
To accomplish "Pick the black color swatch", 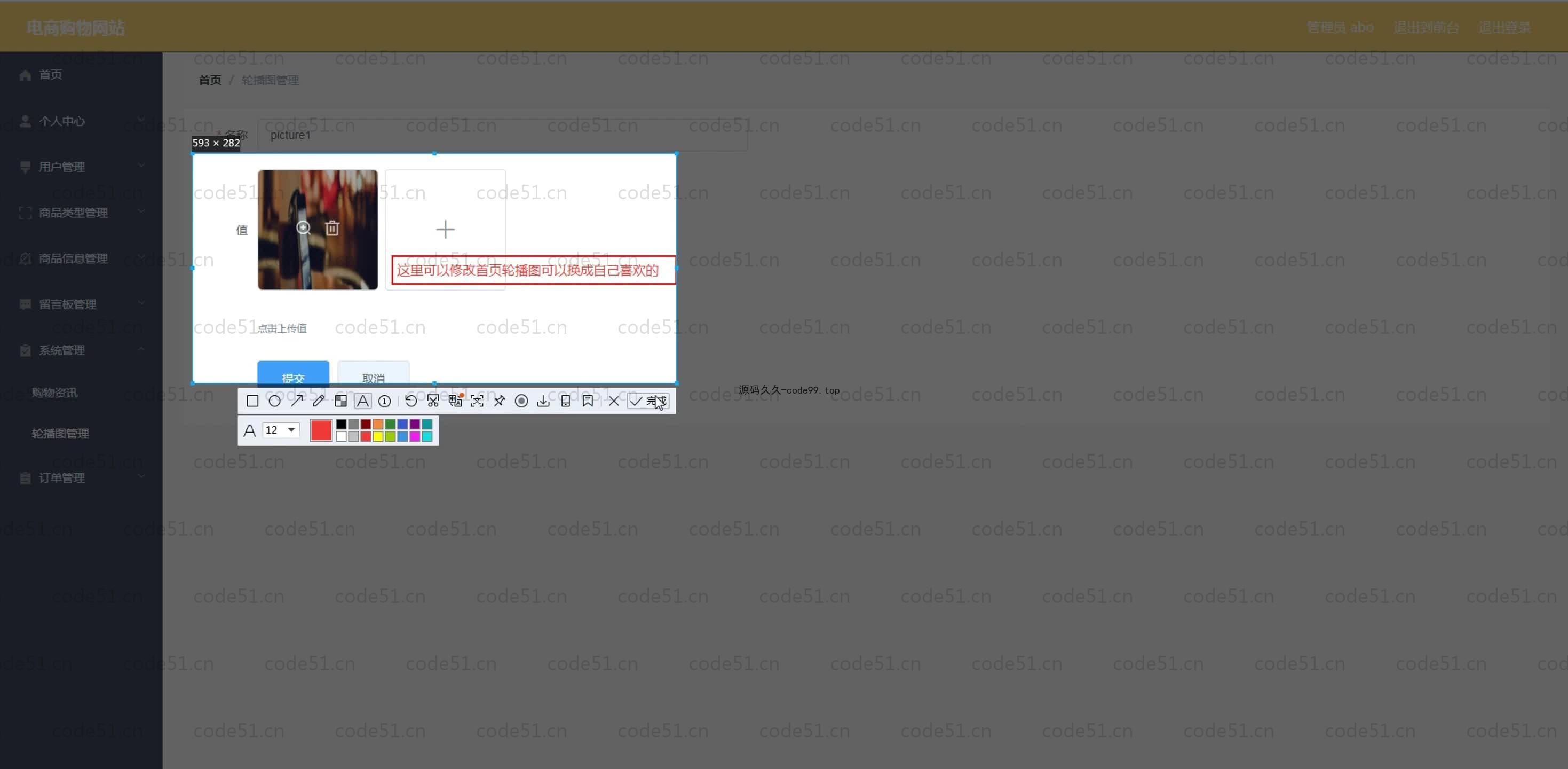I will pos(342,425).
